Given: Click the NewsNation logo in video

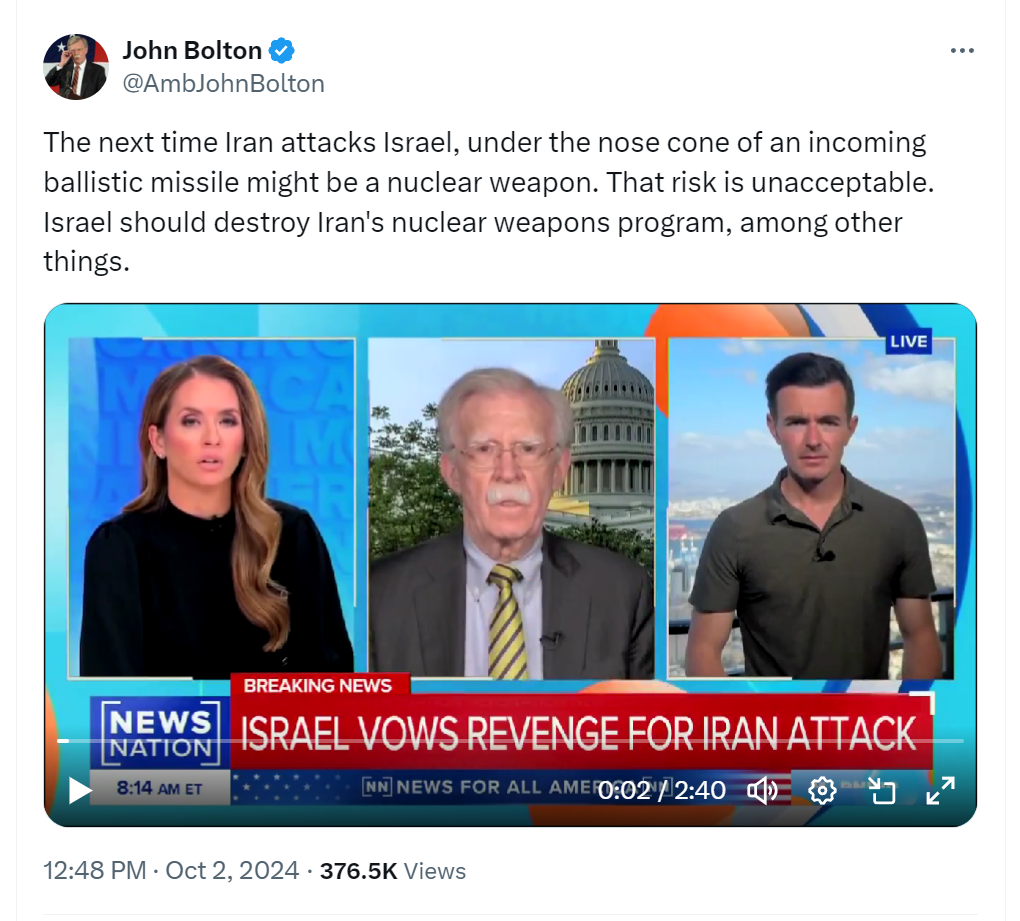Looking at the screenshot, I should tap(161, 733).
